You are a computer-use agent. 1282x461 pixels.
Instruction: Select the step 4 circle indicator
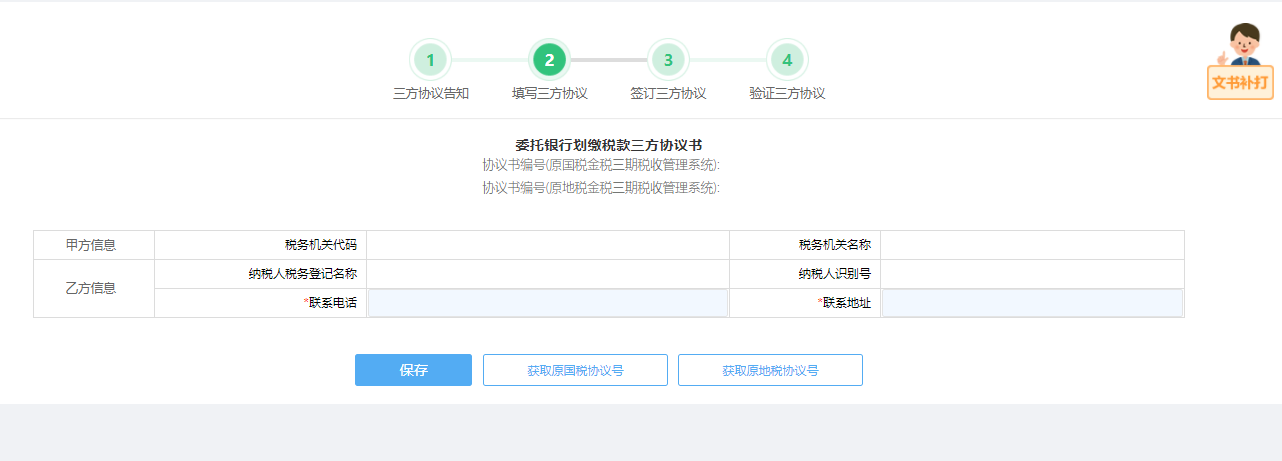[787, 60]
